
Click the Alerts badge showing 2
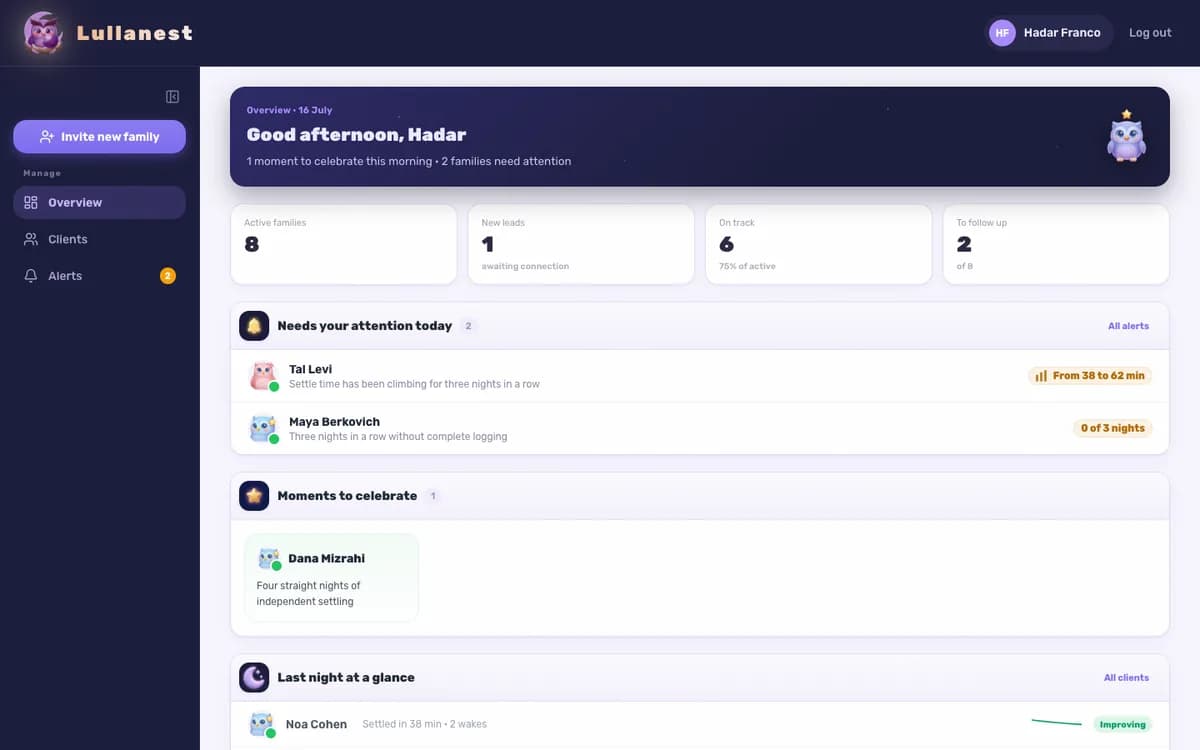pyautogui.click(x=168, y=276)
